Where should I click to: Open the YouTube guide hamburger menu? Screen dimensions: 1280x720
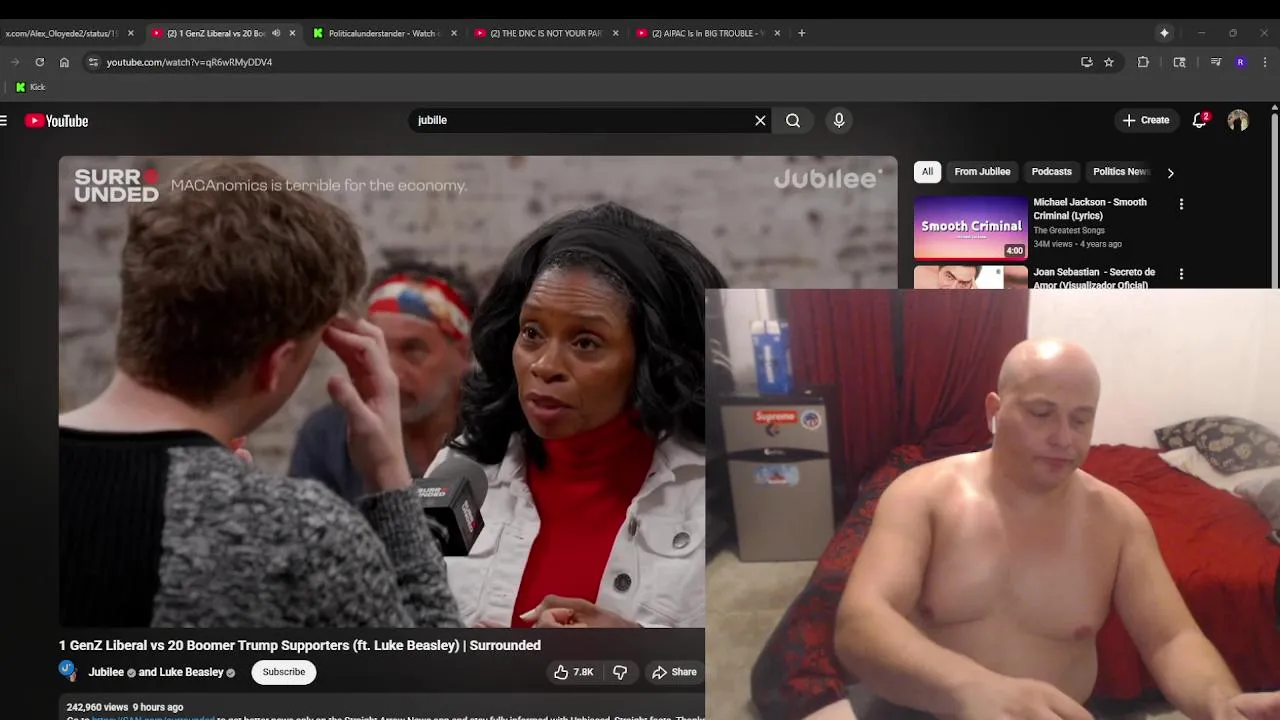tap(4, 121)
